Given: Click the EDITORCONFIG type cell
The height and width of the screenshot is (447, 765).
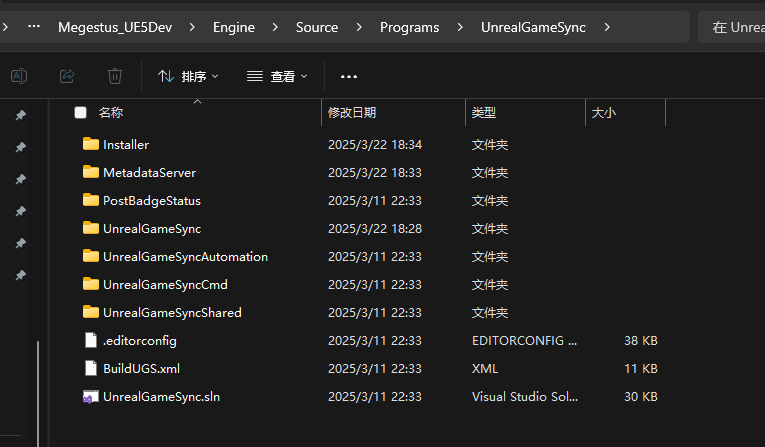Looking at the screenshot, I should [524, 341].
